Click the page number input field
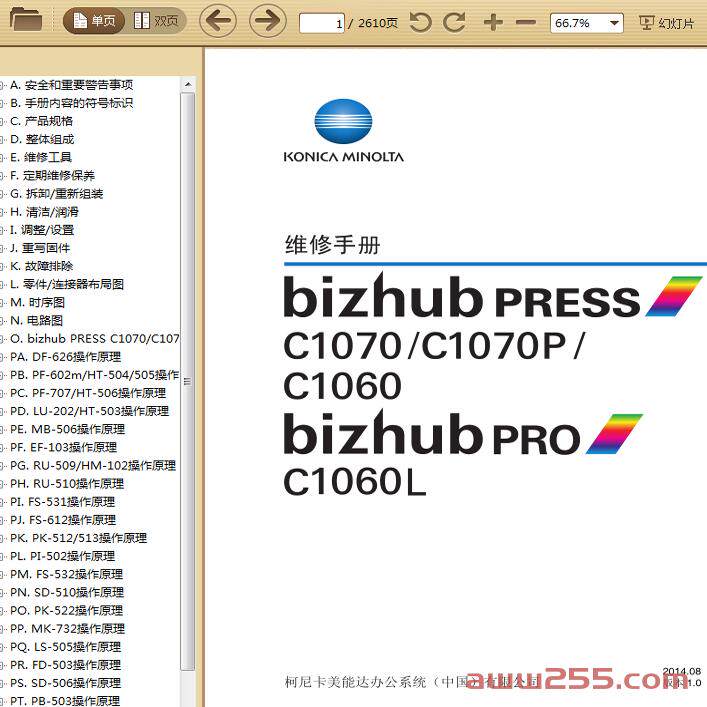The image size is (707, 707). coord(322,23)
